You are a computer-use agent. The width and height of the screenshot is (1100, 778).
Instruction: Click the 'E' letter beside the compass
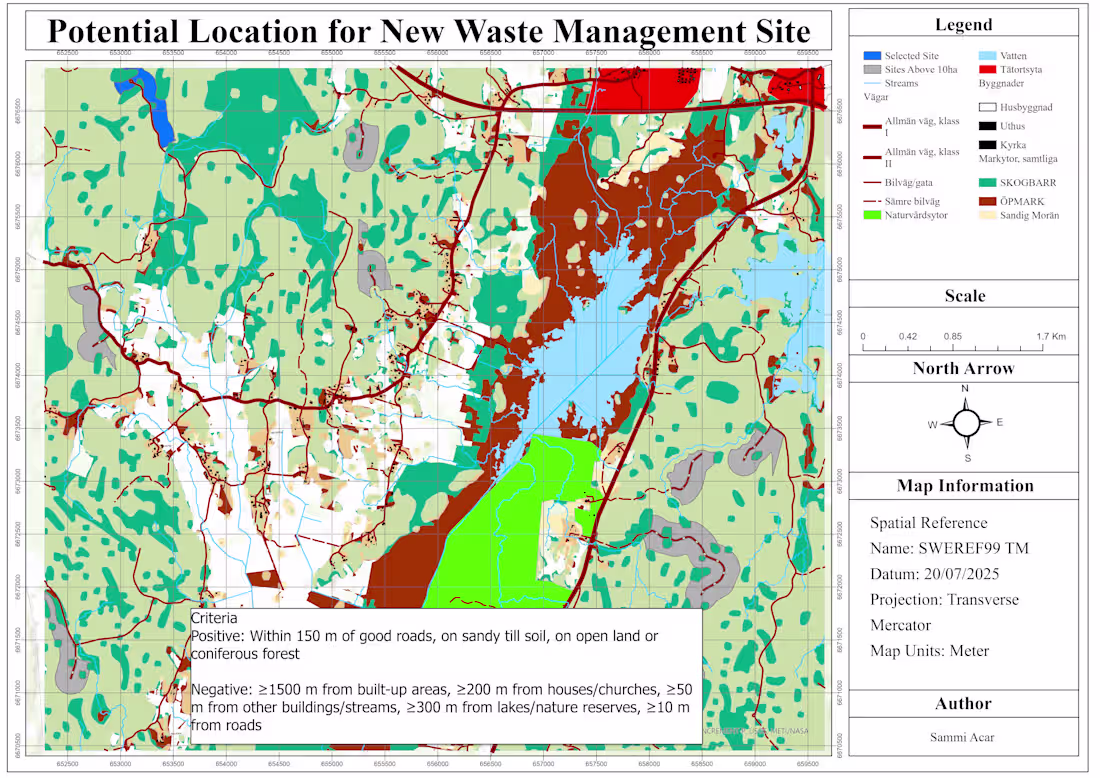click(x=1000, y=422)
